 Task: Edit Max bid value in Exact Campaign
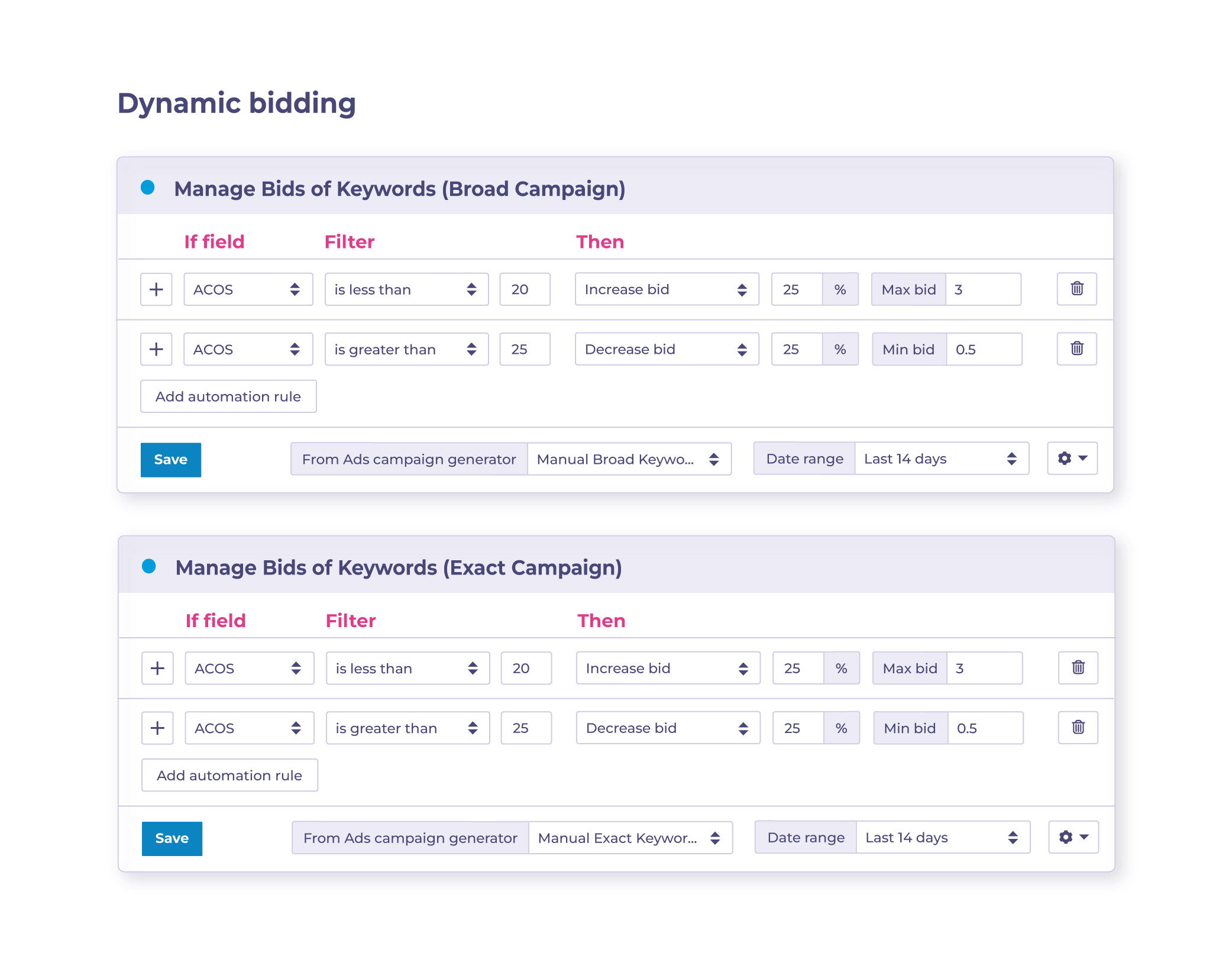[x=984, y=668]
